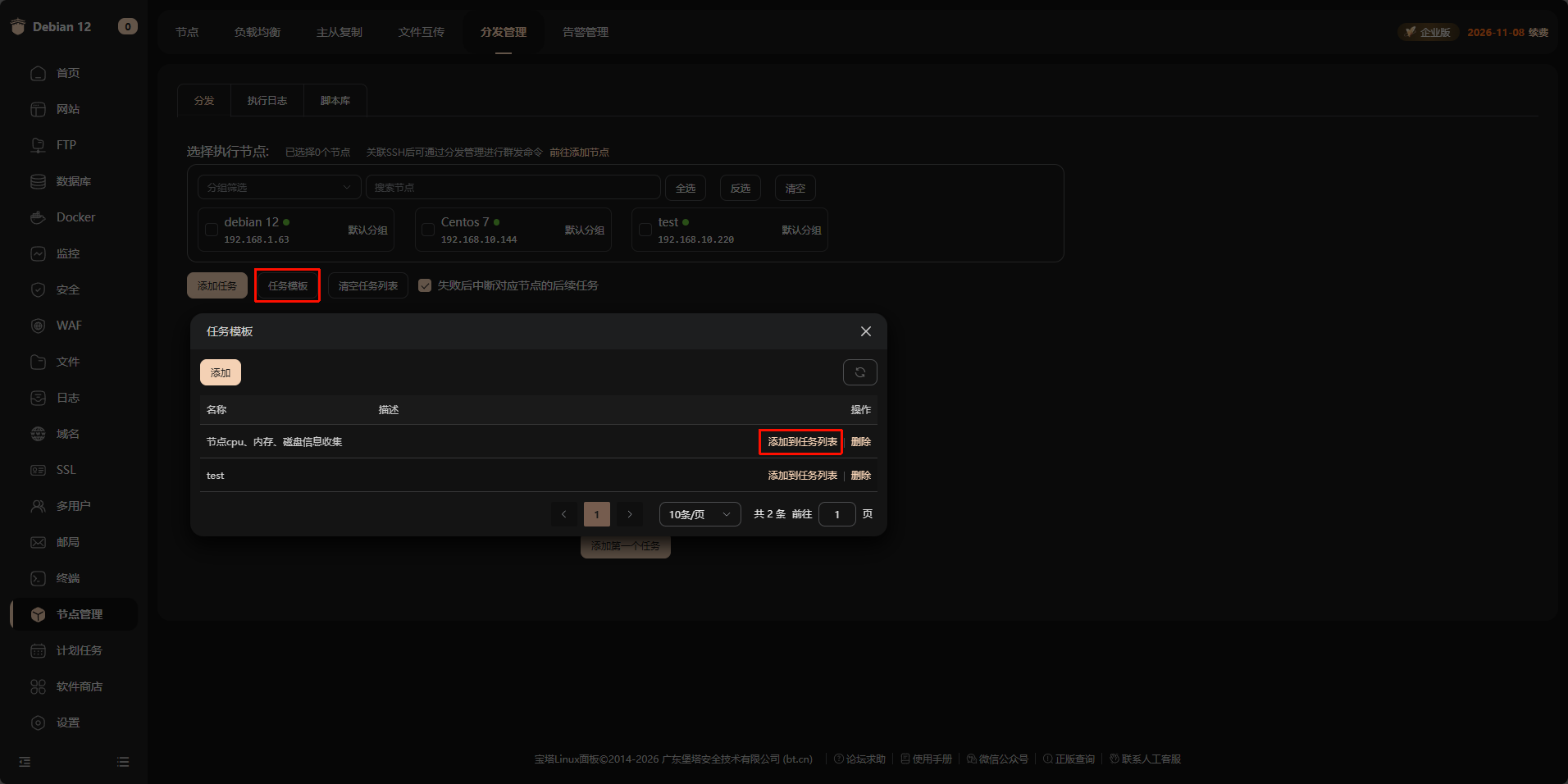Click the refresh icon in task template dialog
Image resolution: width=1568 pixels, height=784 pixels.
pos(859,372)
